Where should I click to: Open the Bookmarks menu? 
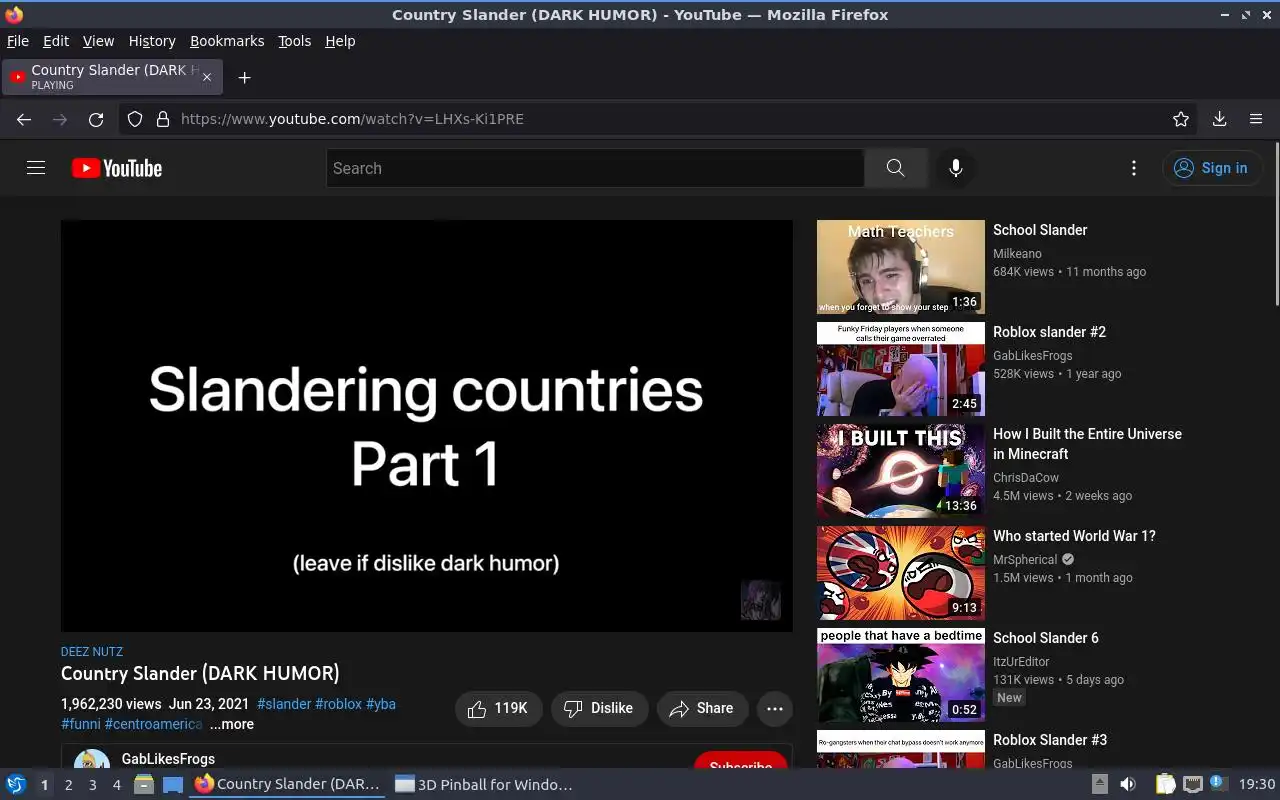[227, 41]
